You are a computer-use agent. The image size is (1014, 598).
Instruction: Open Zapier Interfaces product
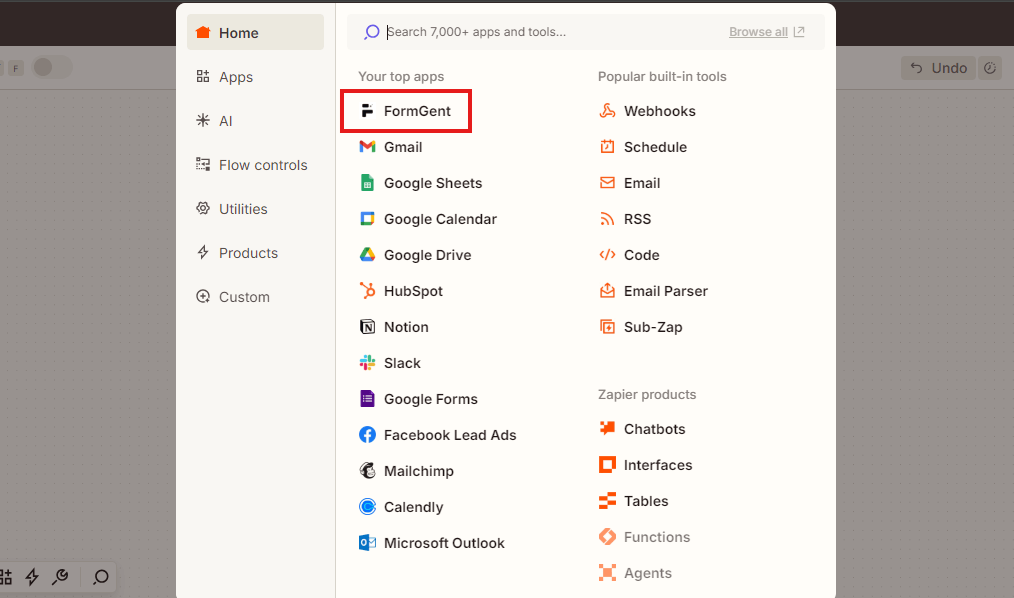pos(645,465)
